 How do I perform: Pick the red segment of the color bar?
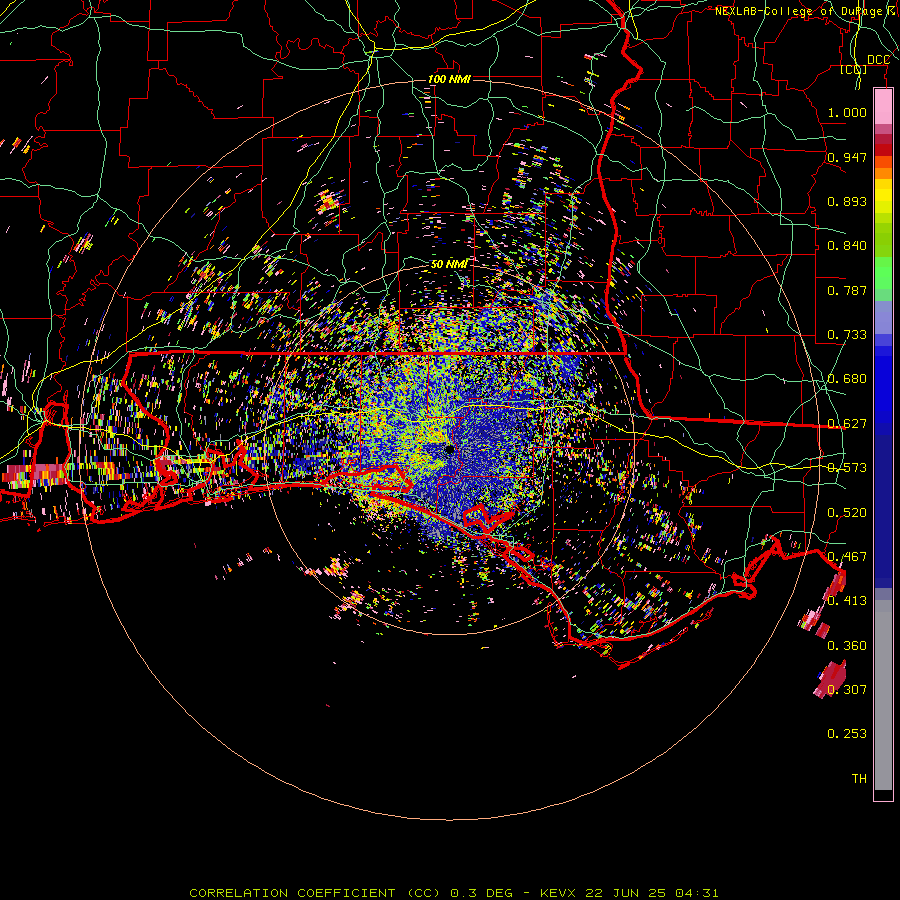[883, 150]
